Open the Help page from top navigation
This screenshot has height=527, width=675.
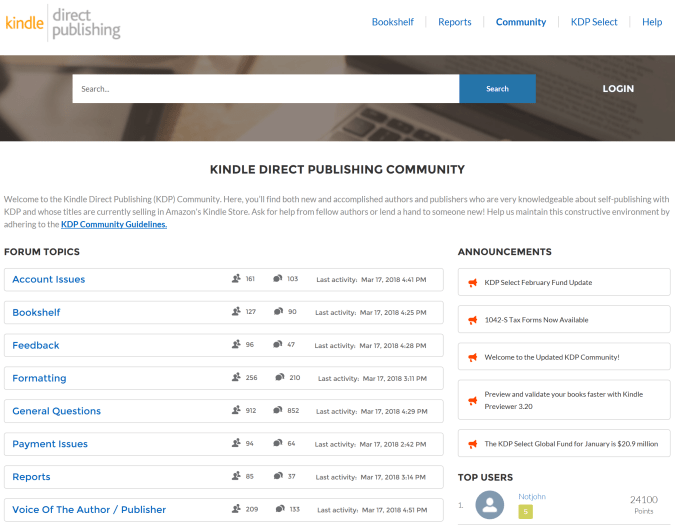[x=652, y=22]
